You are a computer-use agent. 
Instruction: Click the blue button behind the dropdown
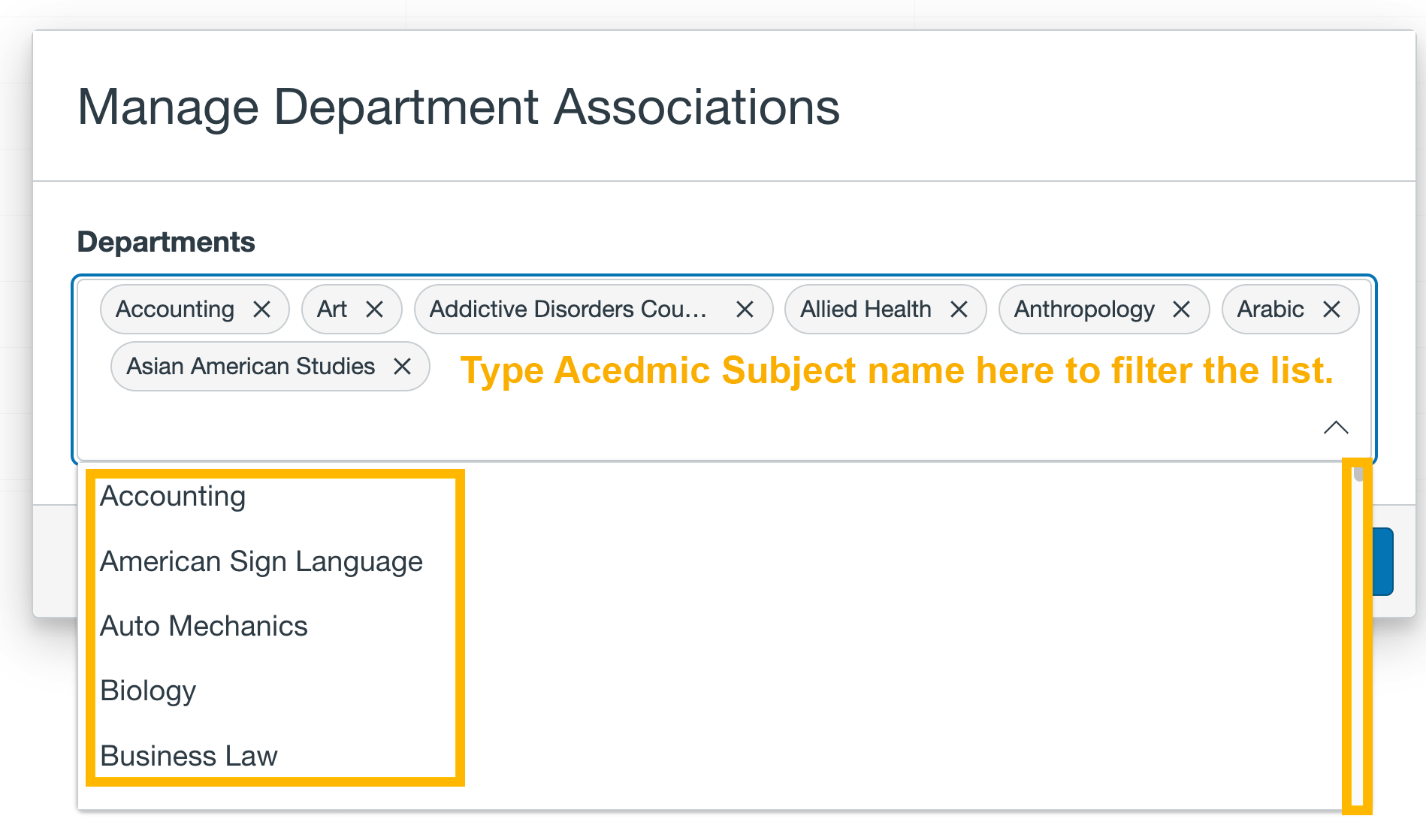[x=1383, y=562]
